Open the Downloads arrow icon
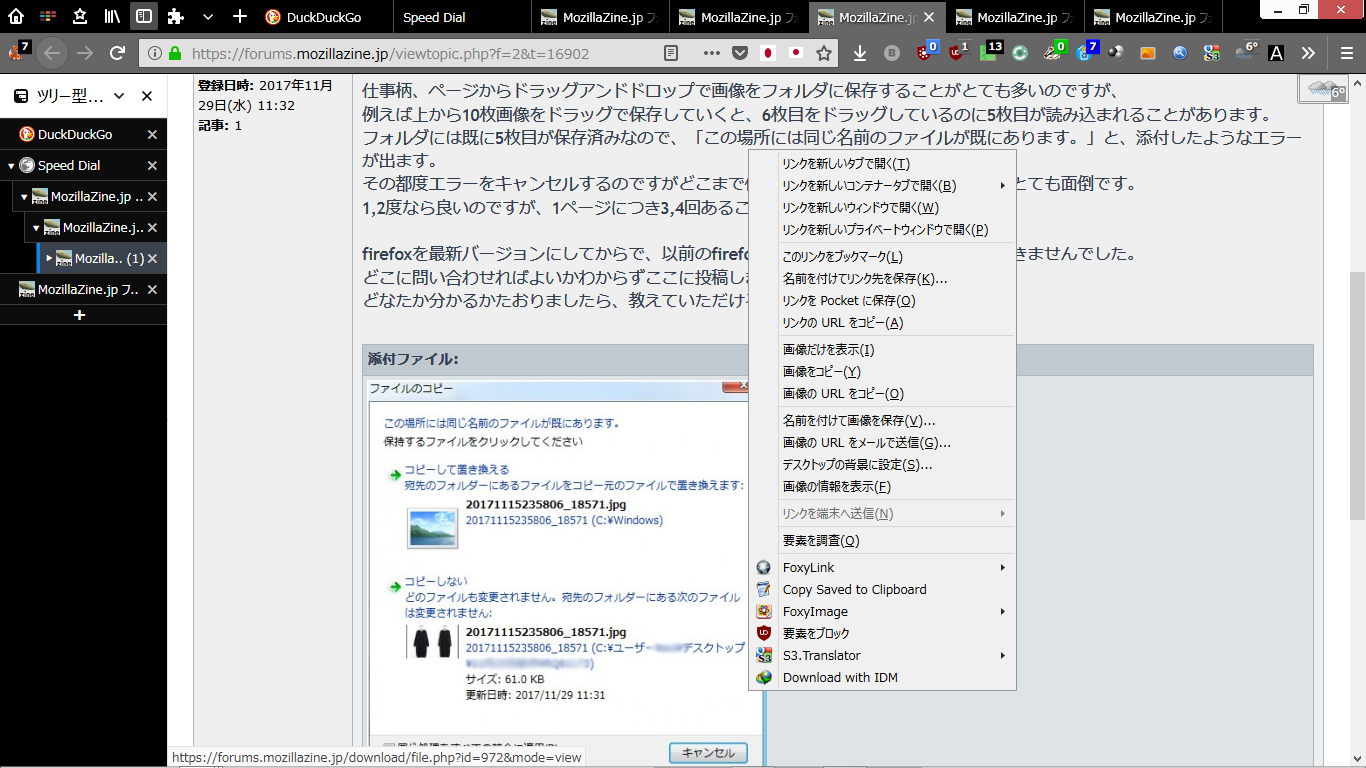The height and width of the screenshot is (768, 1366). (860, 53)
